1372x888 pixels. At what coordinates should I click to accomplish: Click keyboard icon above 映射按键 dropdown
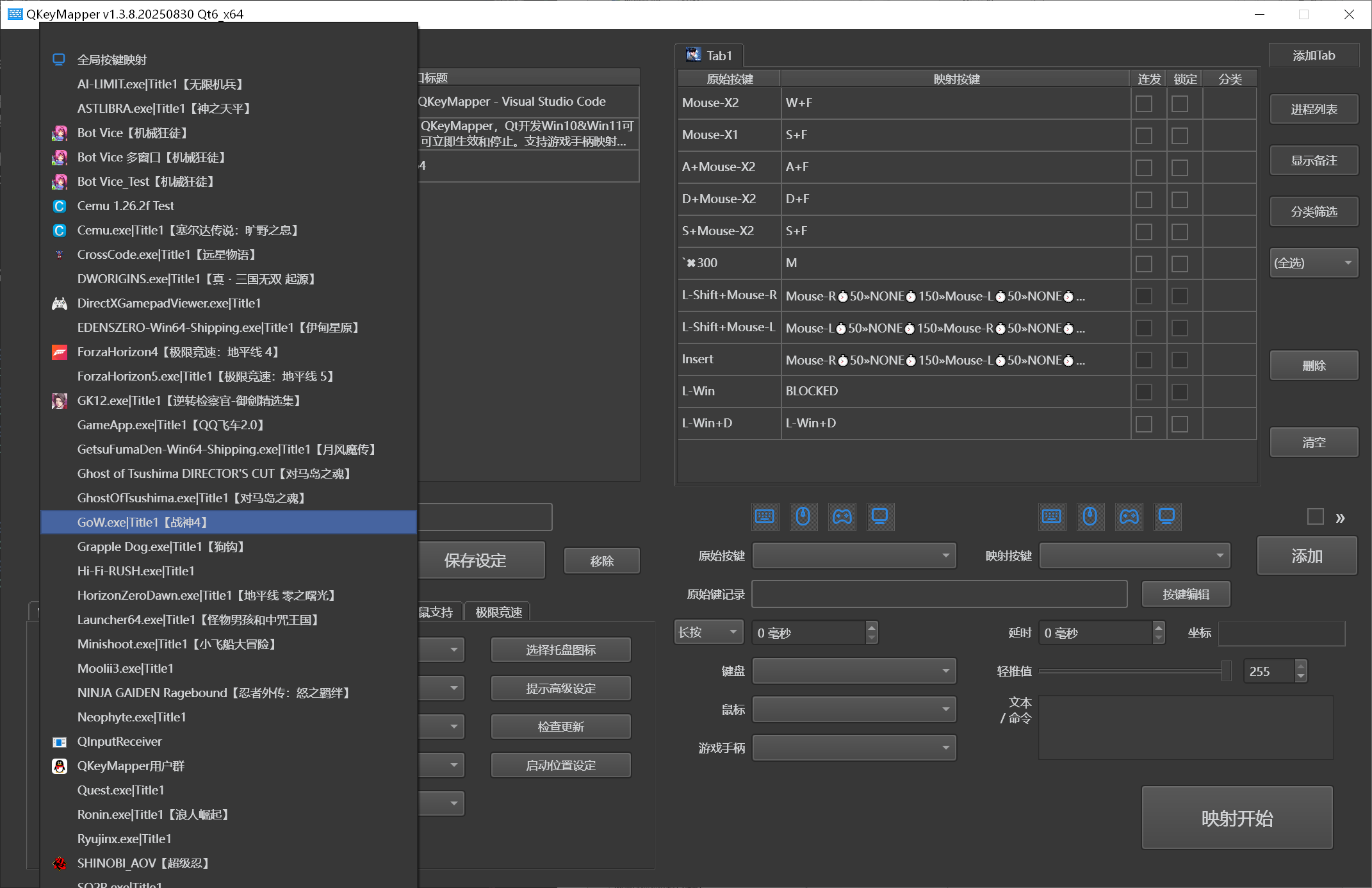pos(1052,516)
